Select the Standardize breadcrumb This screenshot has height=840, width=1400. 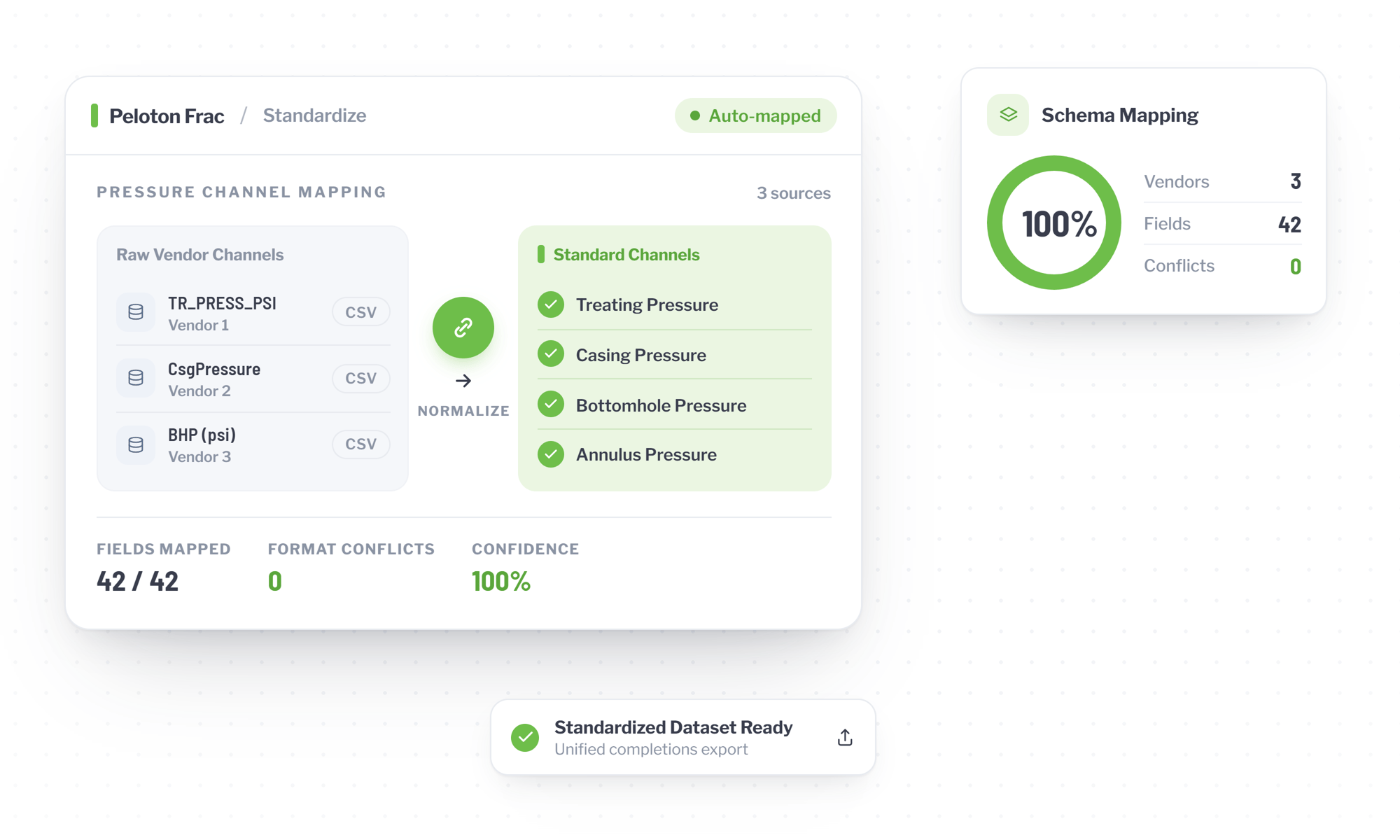[x=314, y=115]
